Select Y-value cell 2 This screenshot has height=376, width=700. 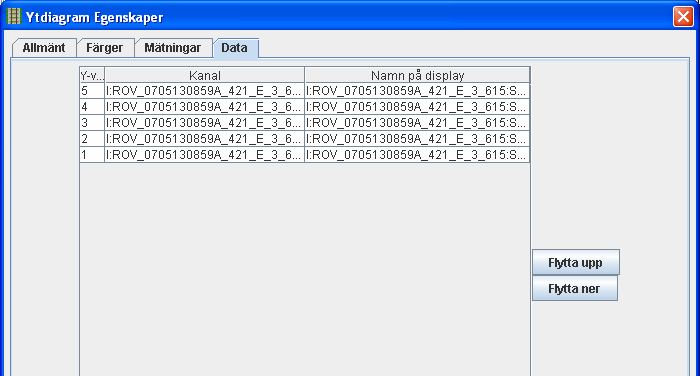(x=92, y=139)
